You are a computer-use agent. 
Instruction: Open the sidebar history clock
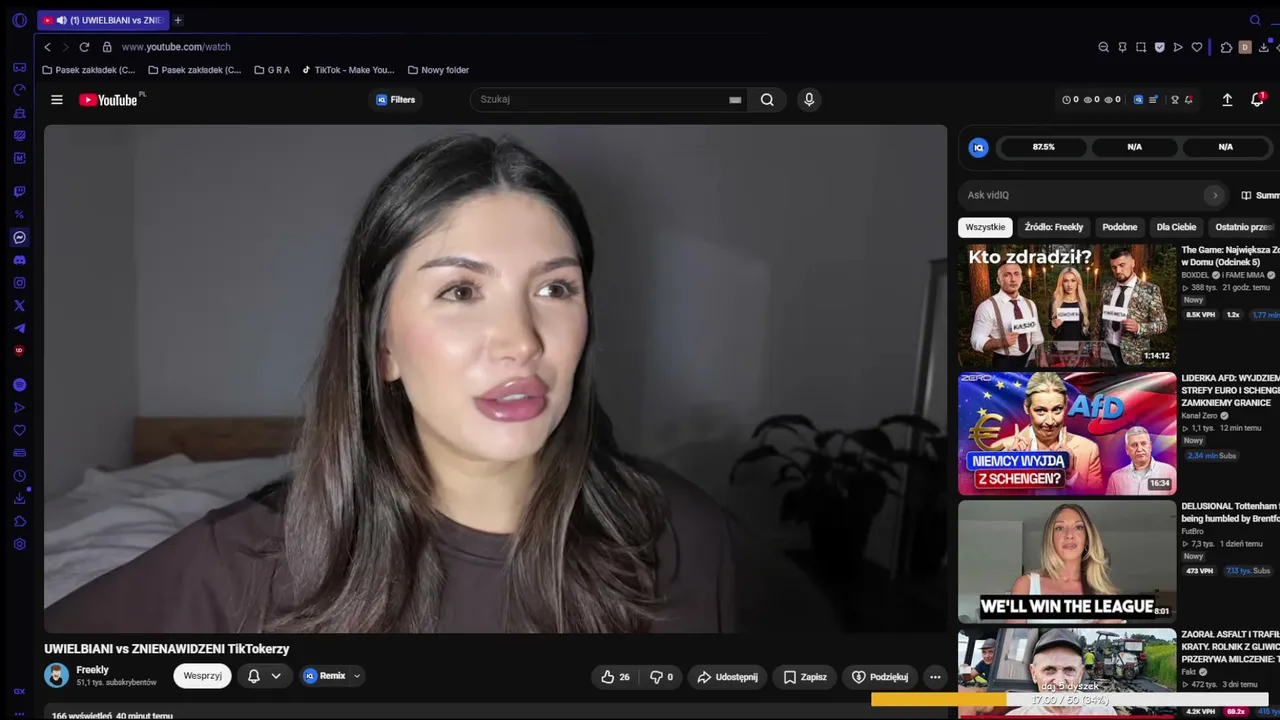[x=19, y=476]
